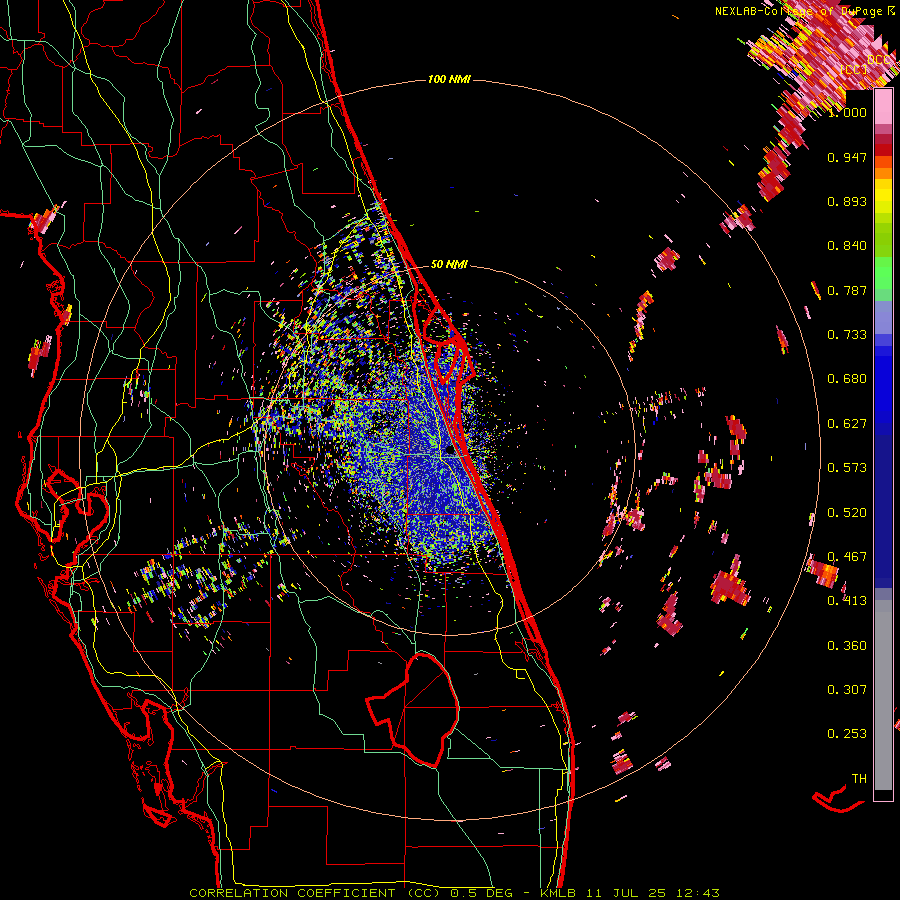
Task: Select the 0.947 scale value
Action: [847, 157]
